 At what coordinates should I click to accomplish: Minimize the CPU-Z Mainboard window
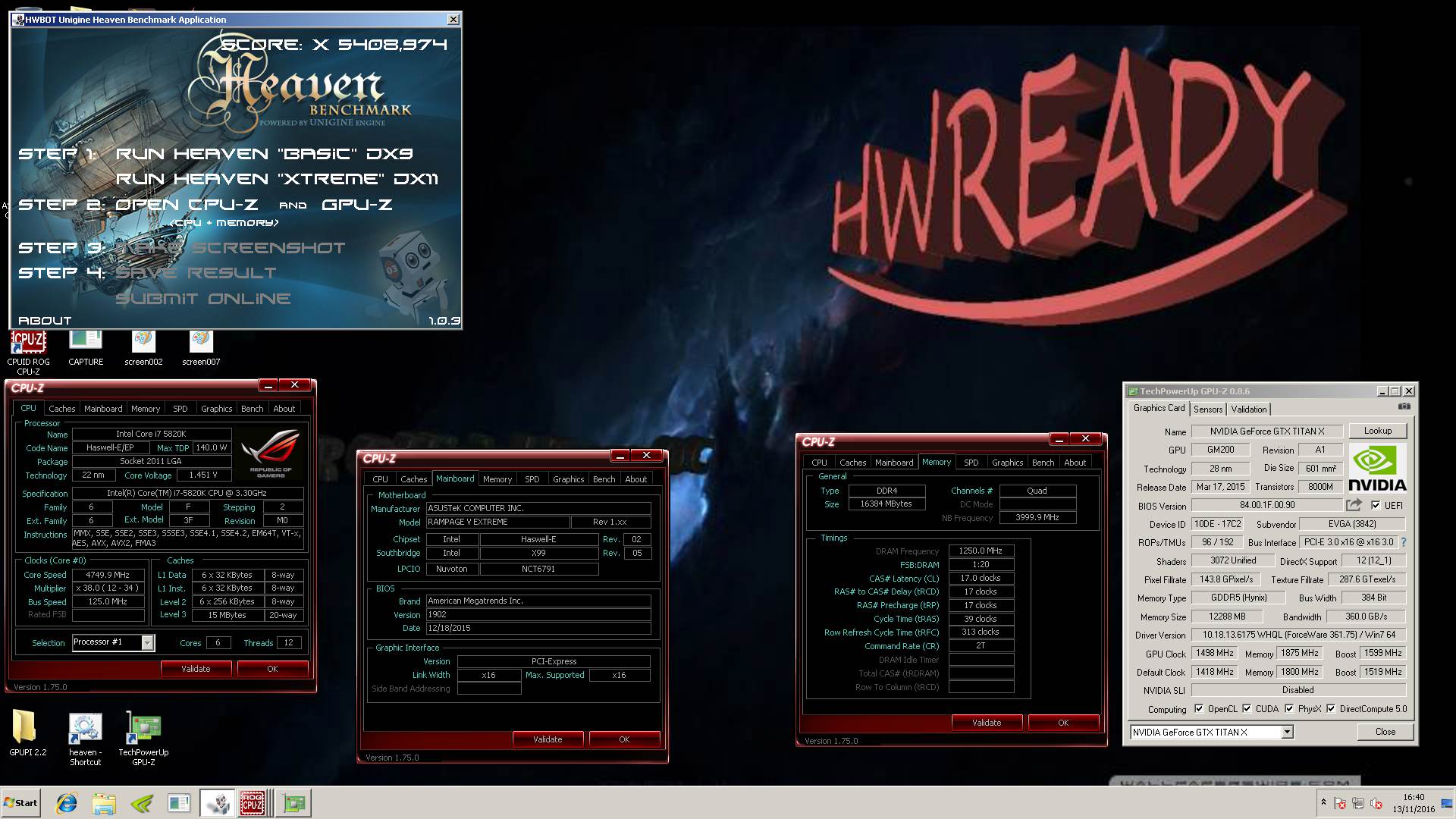click(x=620, y=456)
